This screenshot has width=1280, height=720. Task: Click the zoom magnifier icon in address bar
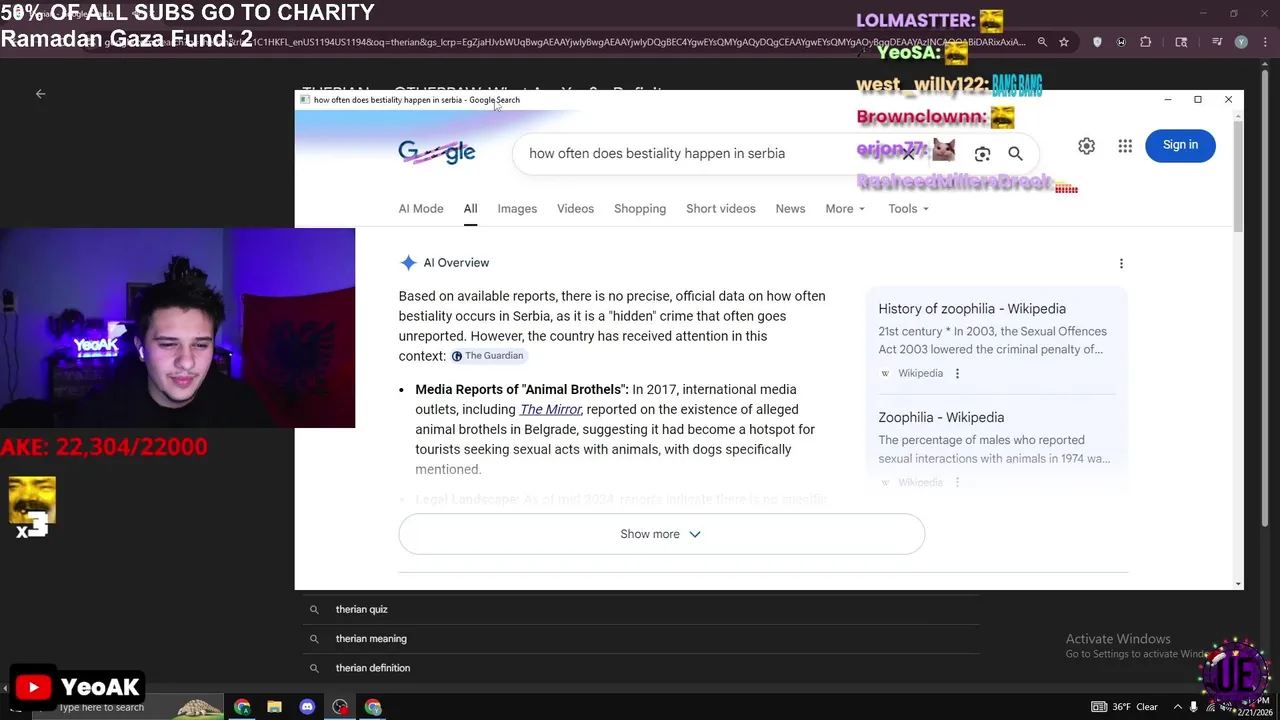pyautogui.click(x=1042, y=42)
